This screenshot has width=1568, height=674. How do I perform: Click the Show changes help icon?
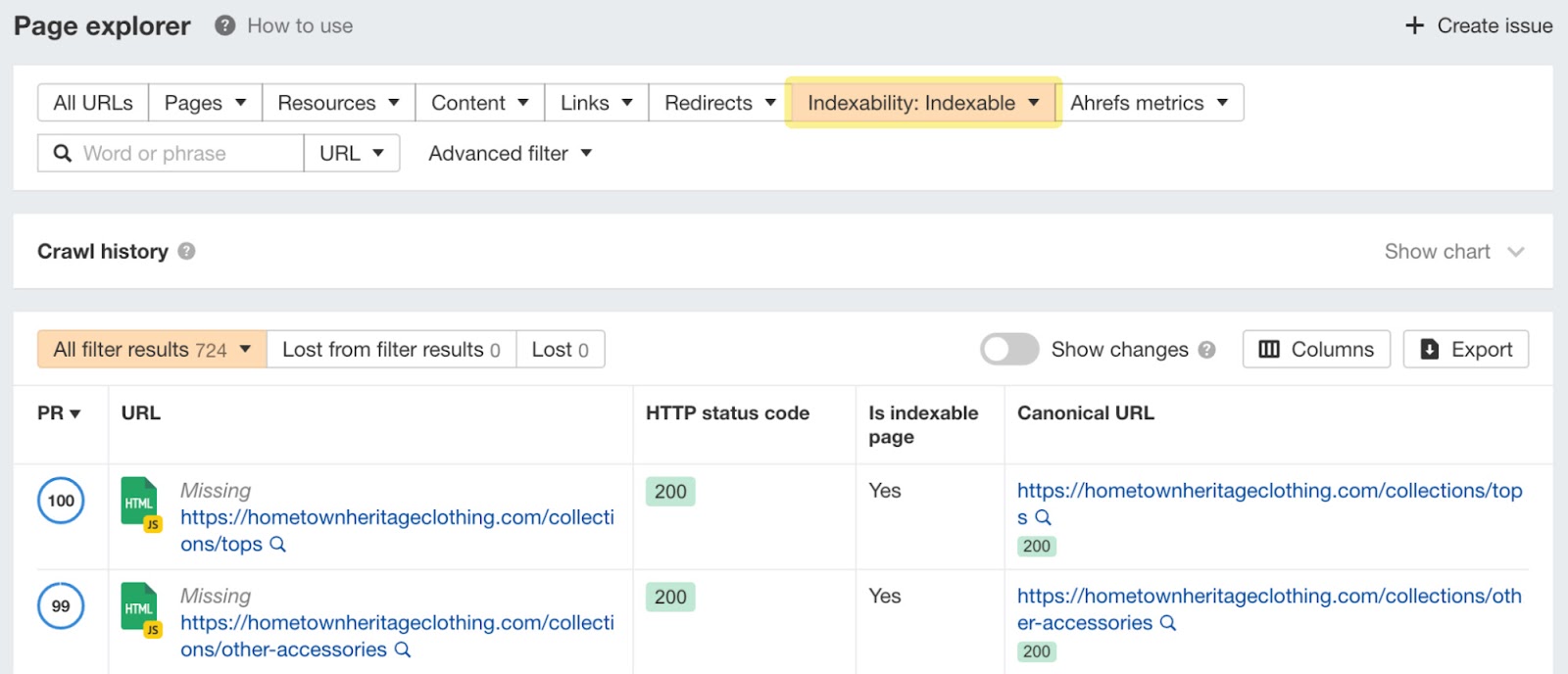(1206, 350)
